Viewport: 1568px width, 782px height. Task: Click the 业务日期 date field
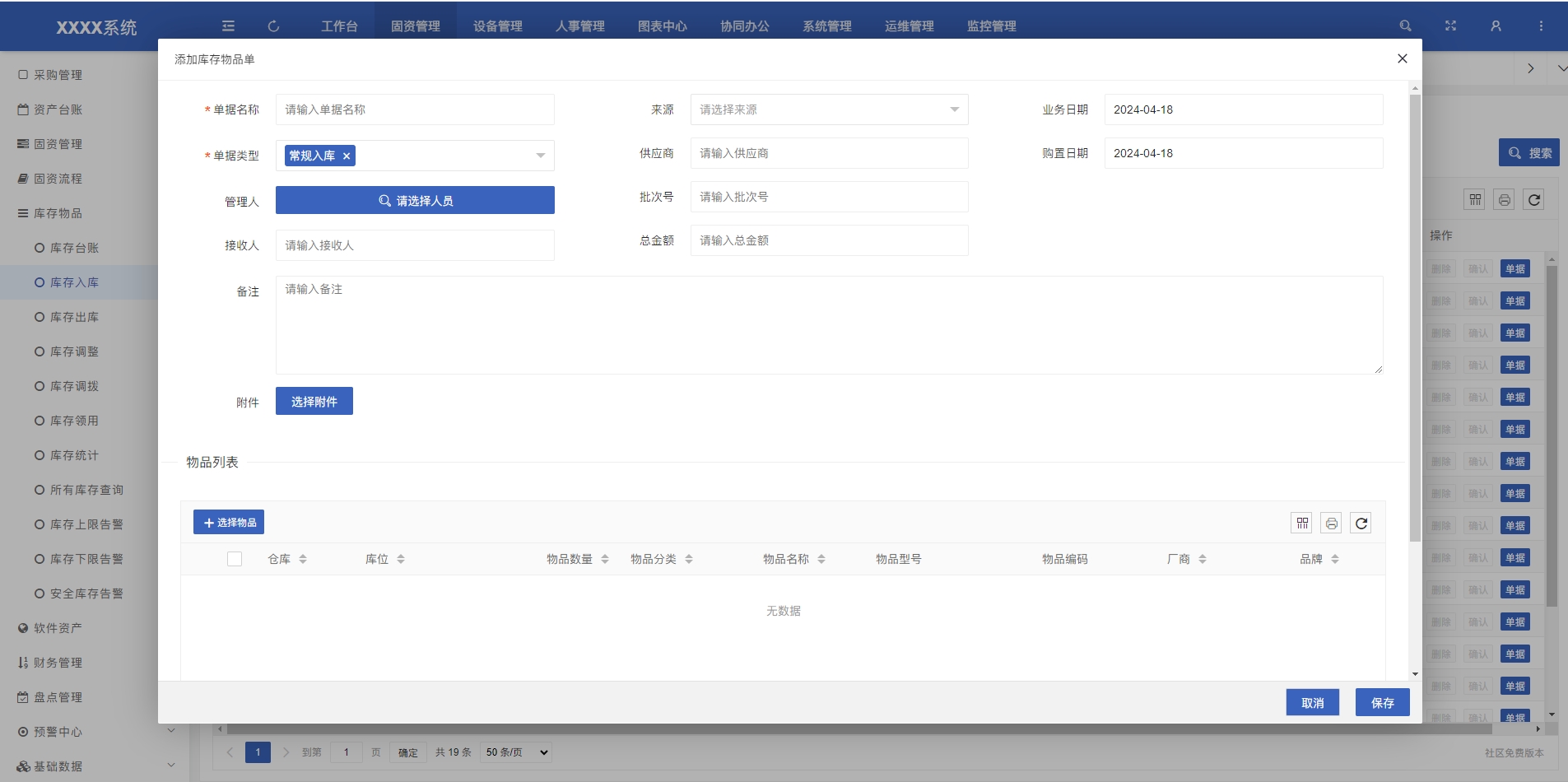click(1244, 109)
